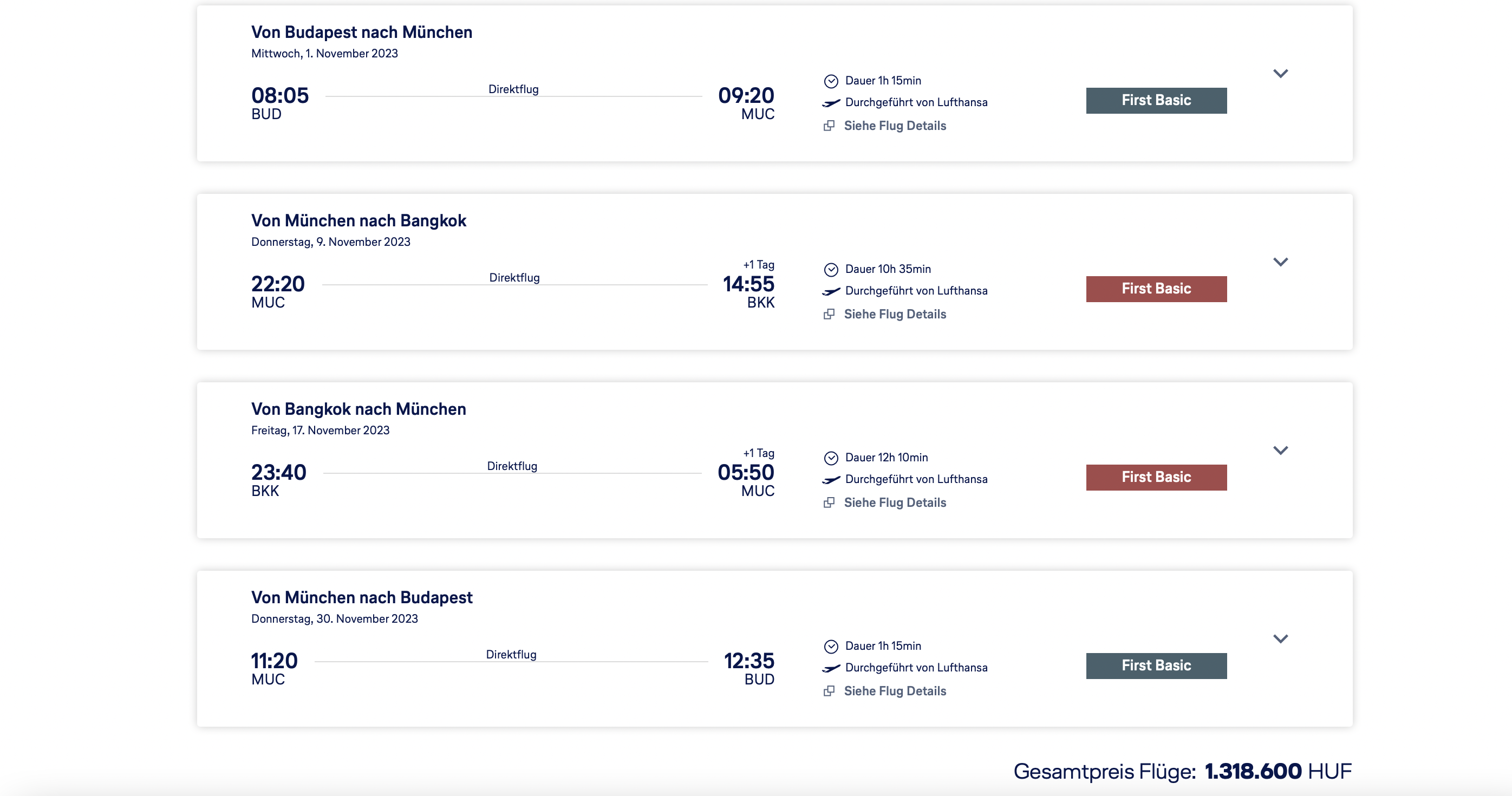
Task: Click First Basic button for Budapest–München
Action: point(1156,100)
